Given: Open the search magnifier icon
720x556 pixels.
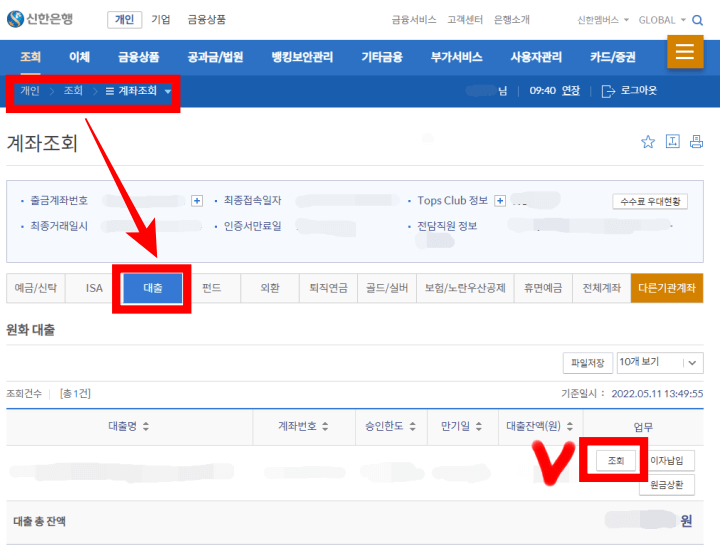Looking at the screenshot, I should coord(697,20).
